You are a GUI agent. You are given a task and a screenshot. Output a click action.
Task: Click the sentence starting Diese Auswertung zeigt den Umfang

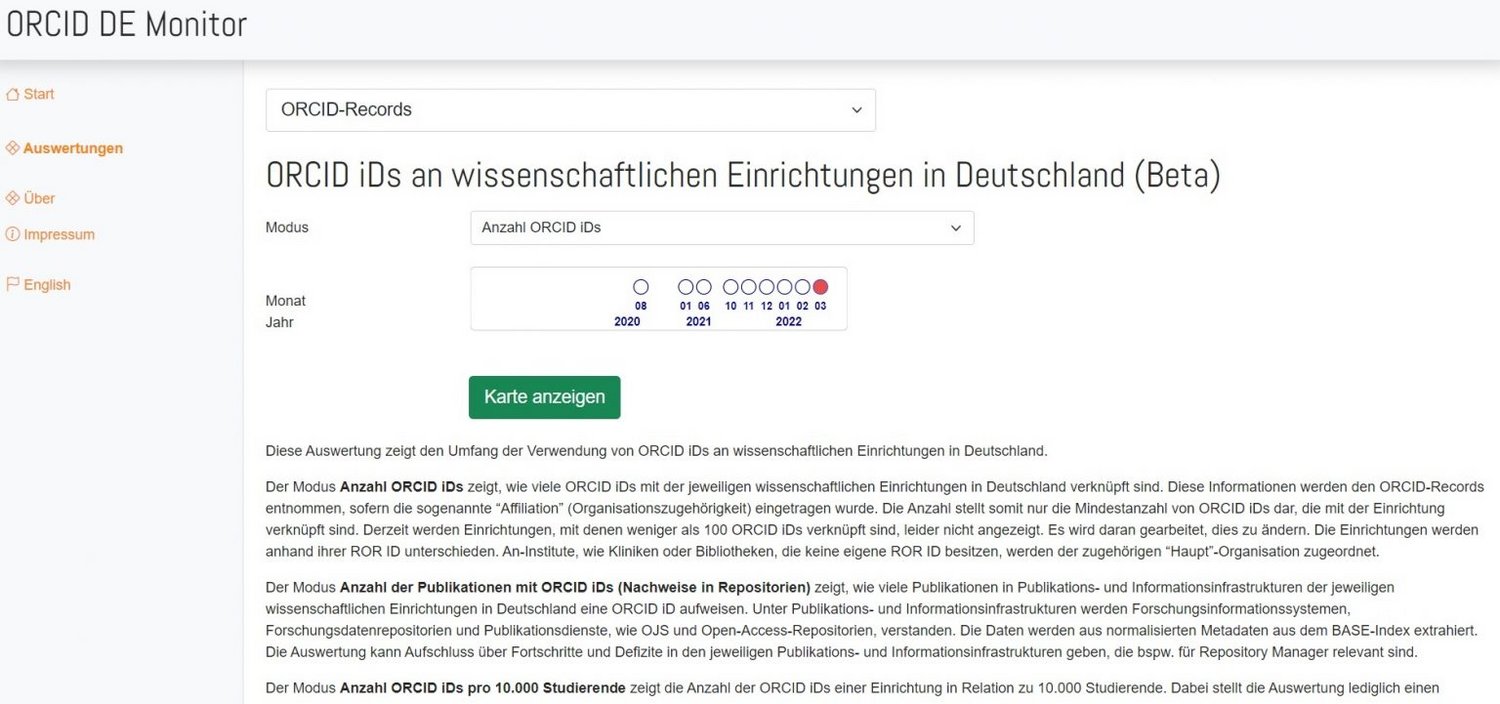(x=657, y=451)
